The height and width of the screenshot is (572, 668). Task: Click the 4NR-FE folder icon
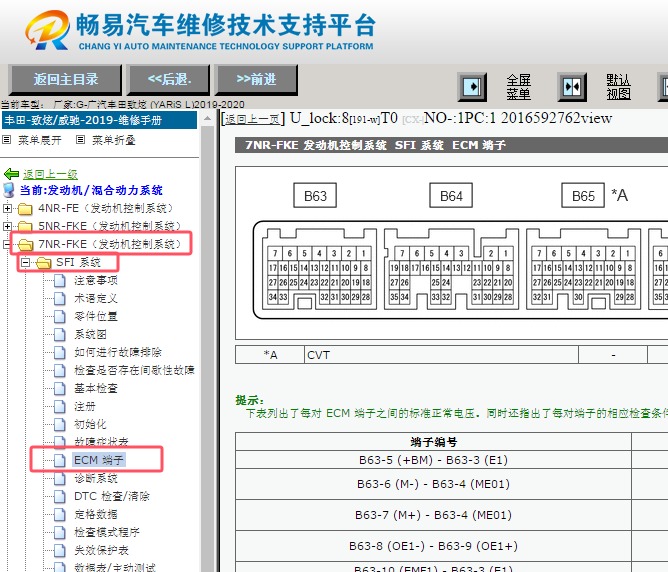click(26, 209)
